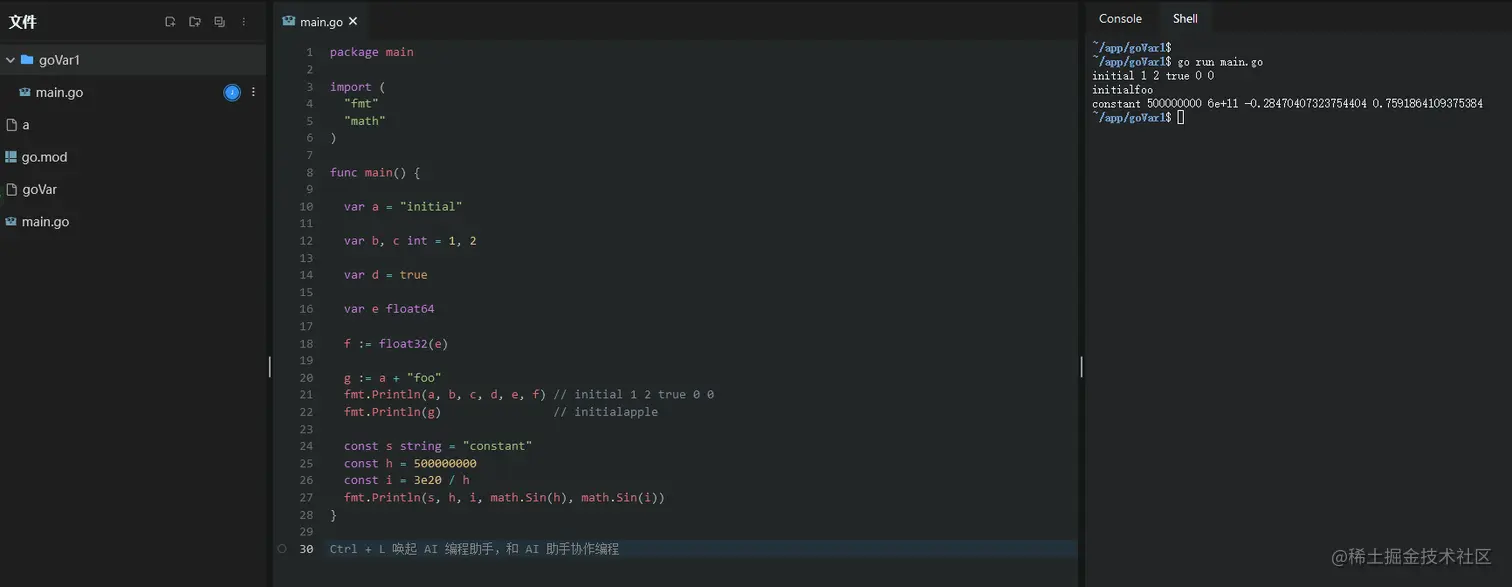
Task: Open three-dot menu on goVar1 main.go row
Action: 253,92
